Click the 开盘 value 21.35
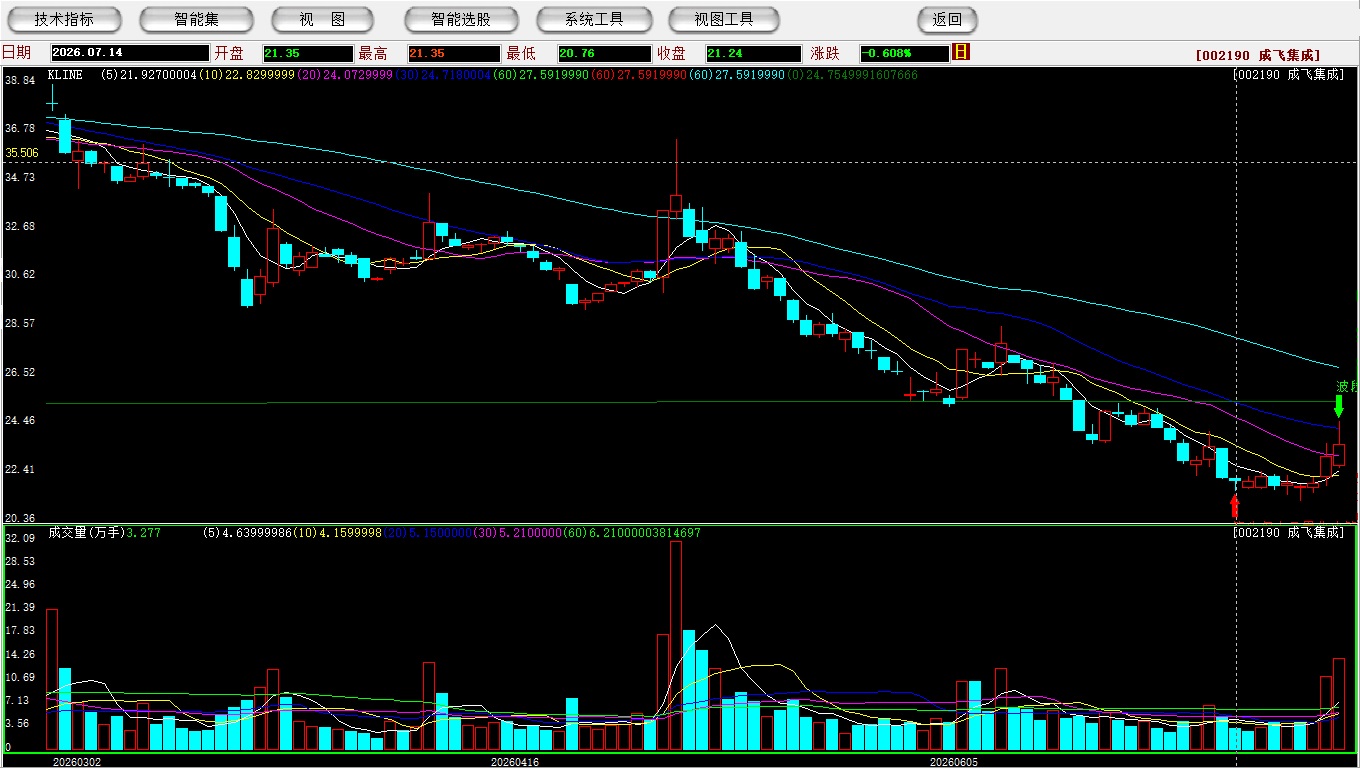The height and width of the screenshot is (768, 1360). pyautogui.click(x=308, y=53)
